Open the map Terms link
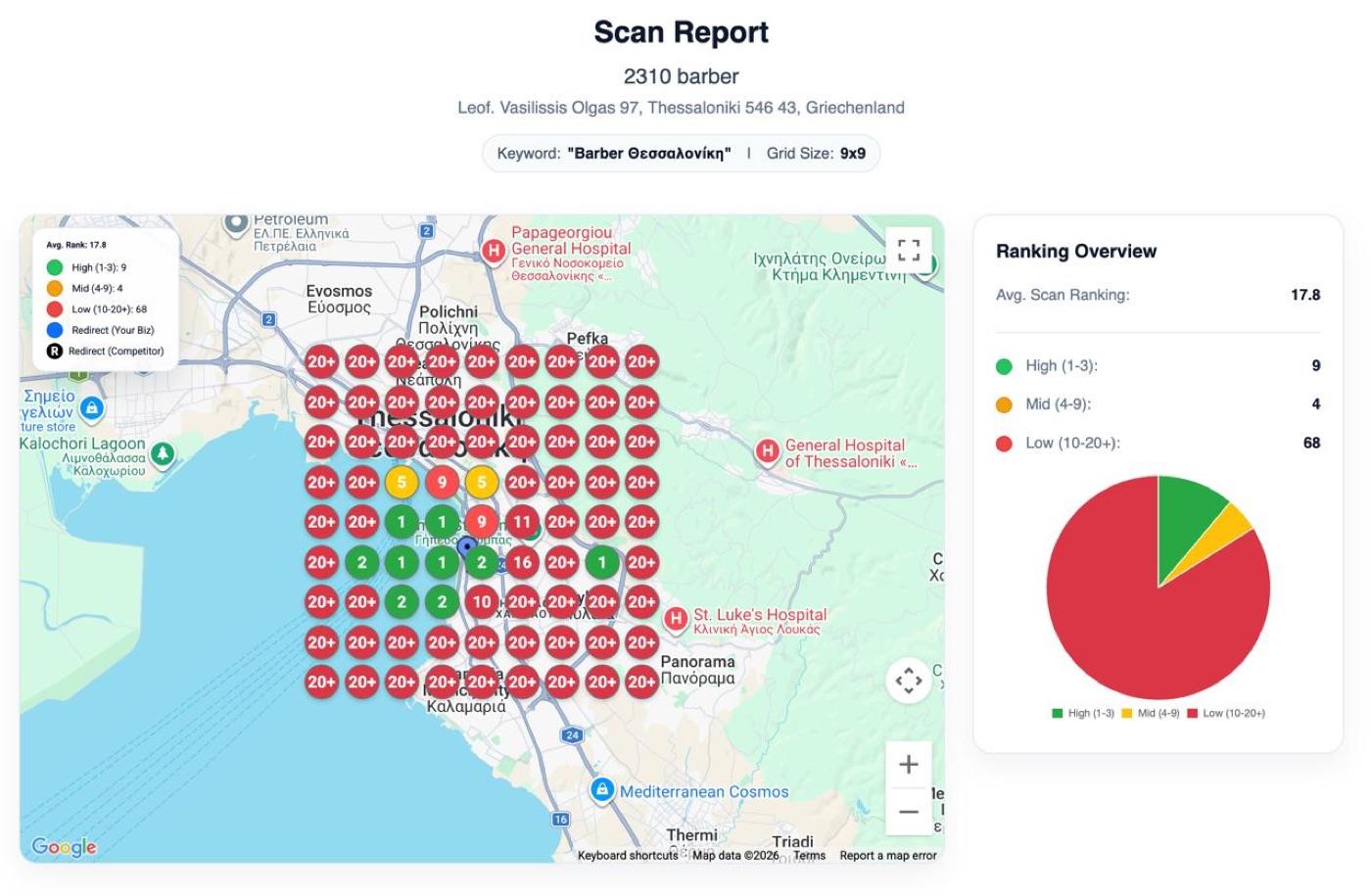Screen dimensions: 1371x896 point(809,855)
